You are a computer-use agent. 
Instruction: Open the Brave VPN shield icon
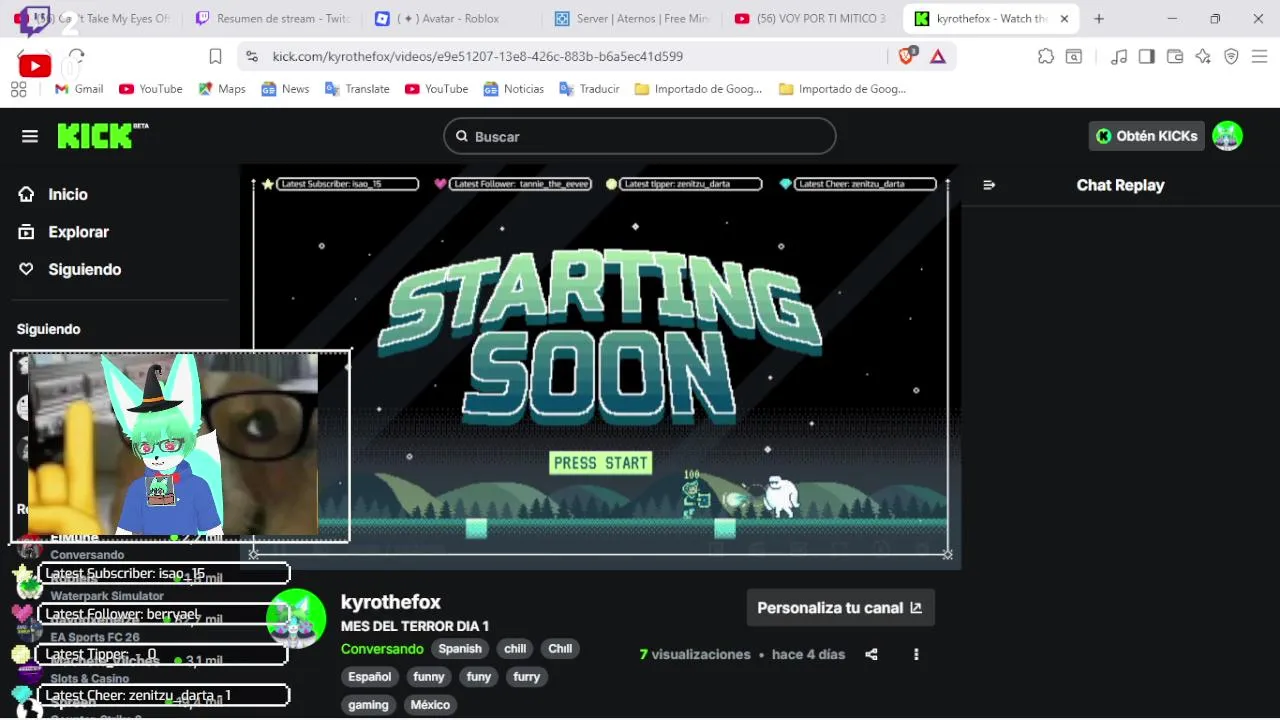1231,57
